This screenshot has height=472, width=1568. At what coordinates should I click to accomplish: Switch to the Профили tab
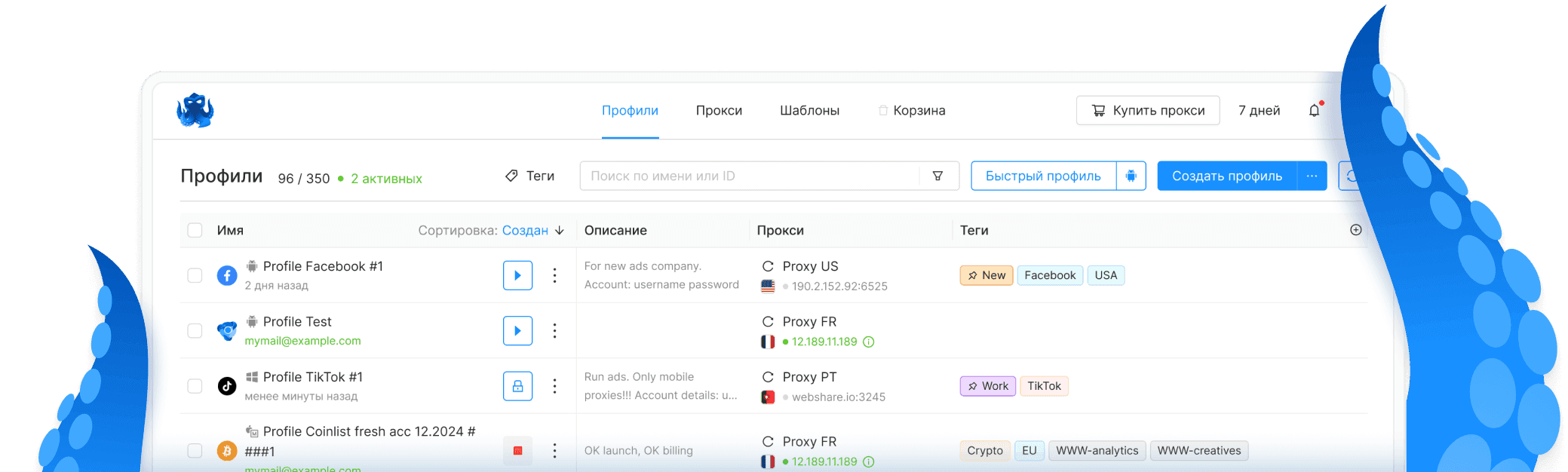tap(630, 110)
